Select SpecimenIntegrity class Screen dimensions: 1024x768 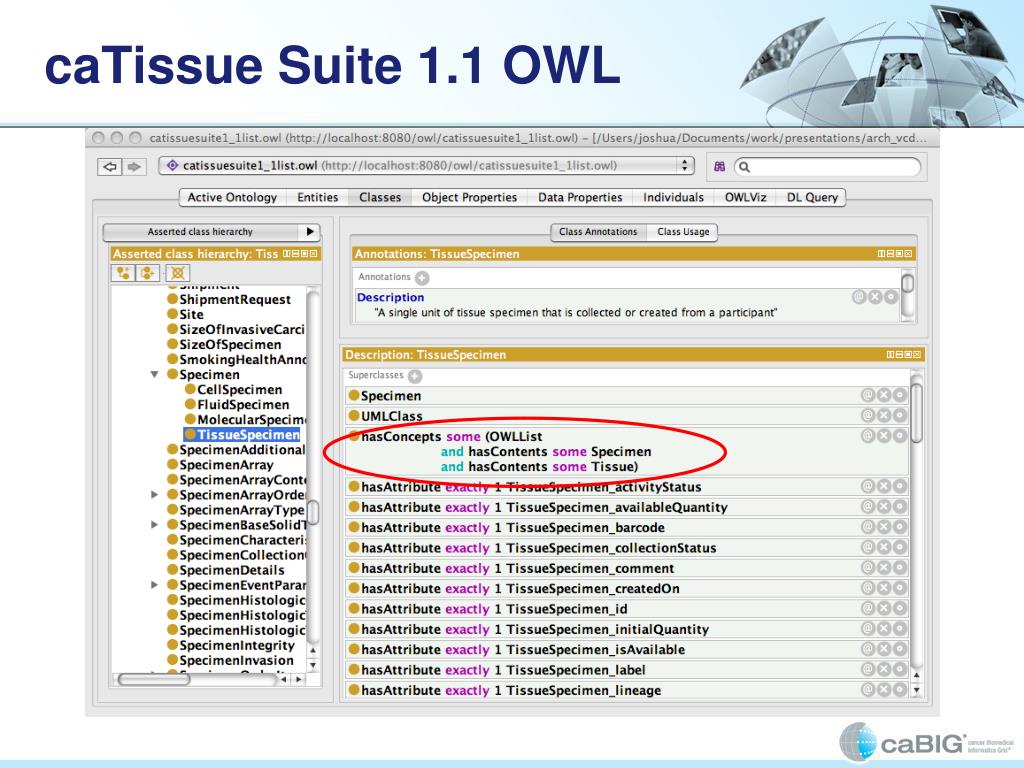pyautogui.click(x=237, y=645)
